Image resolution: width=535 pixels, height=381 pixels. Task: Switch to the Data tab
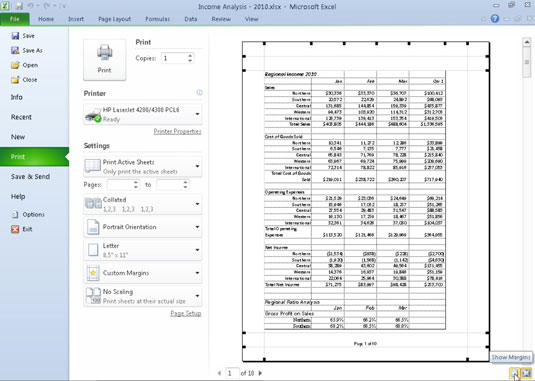(x=190, y=19)
